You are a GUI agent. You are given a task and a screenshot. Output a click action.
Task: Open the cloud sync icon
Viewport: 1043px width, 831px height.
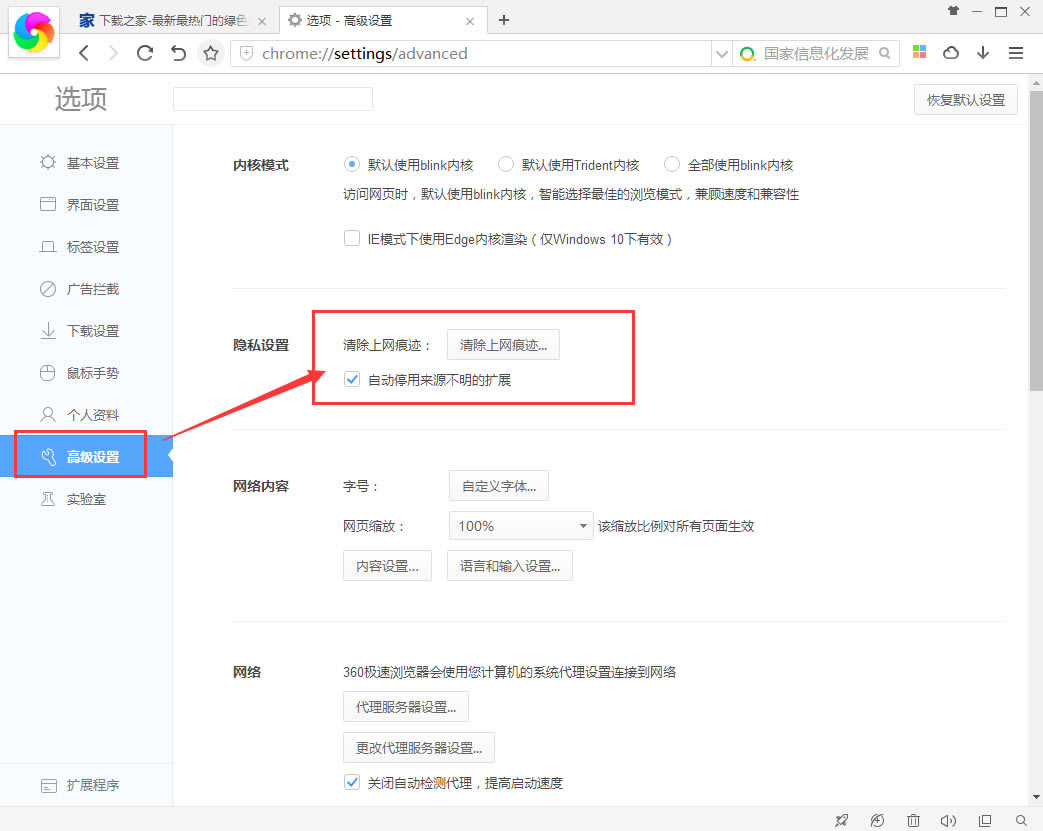pyautogui.click(x=951, y=53)
